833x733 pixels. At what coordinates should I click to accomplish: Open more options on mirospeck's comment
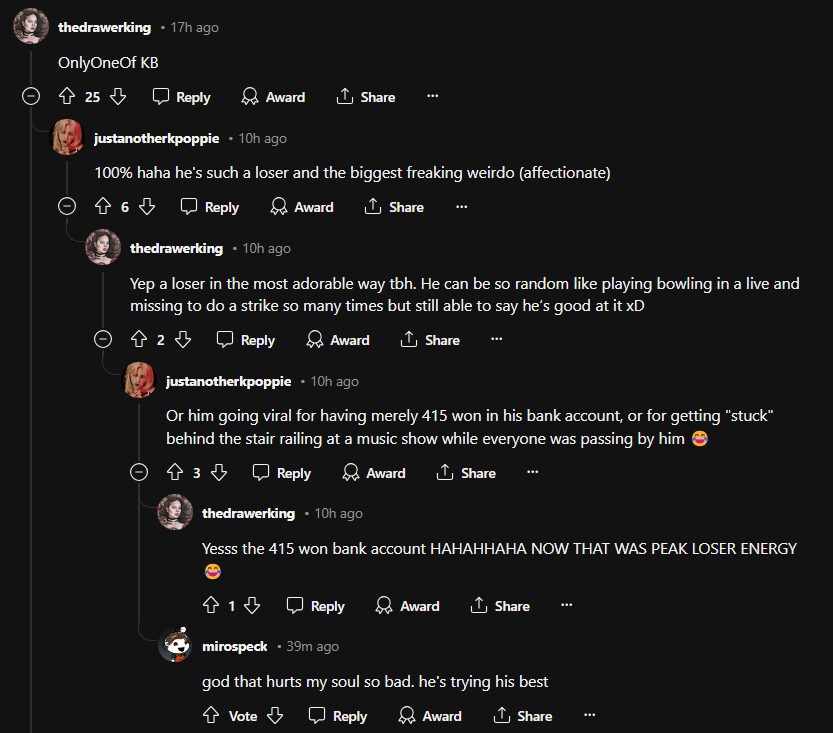[x=590, y=716]
